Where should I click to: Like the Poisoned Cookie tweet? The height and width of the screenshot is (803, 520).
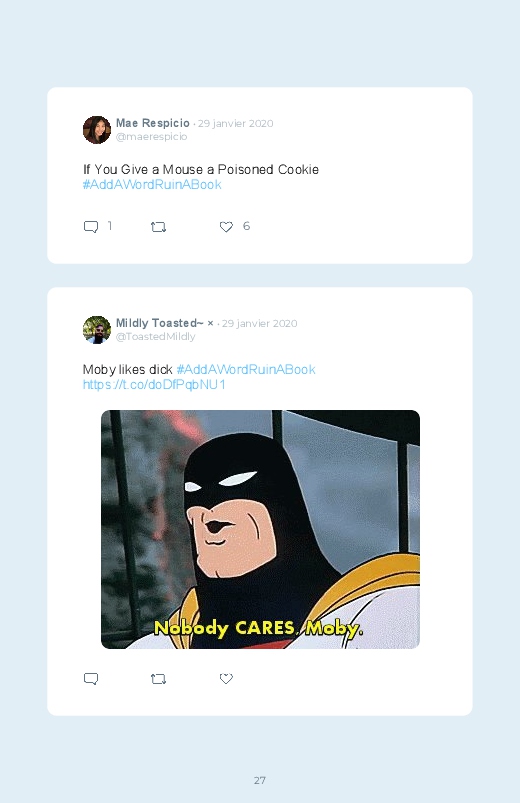(226, 226)
